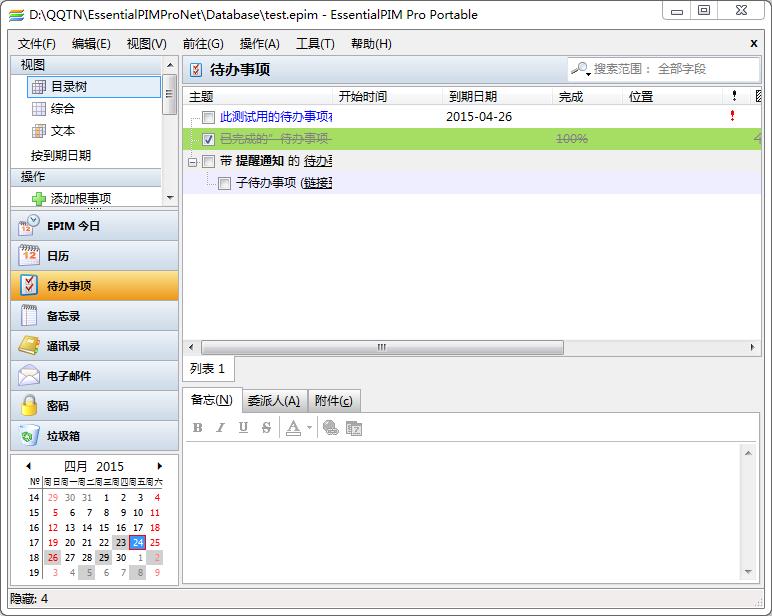Uncheck the completed 已完成的 task checkbox

208,140
